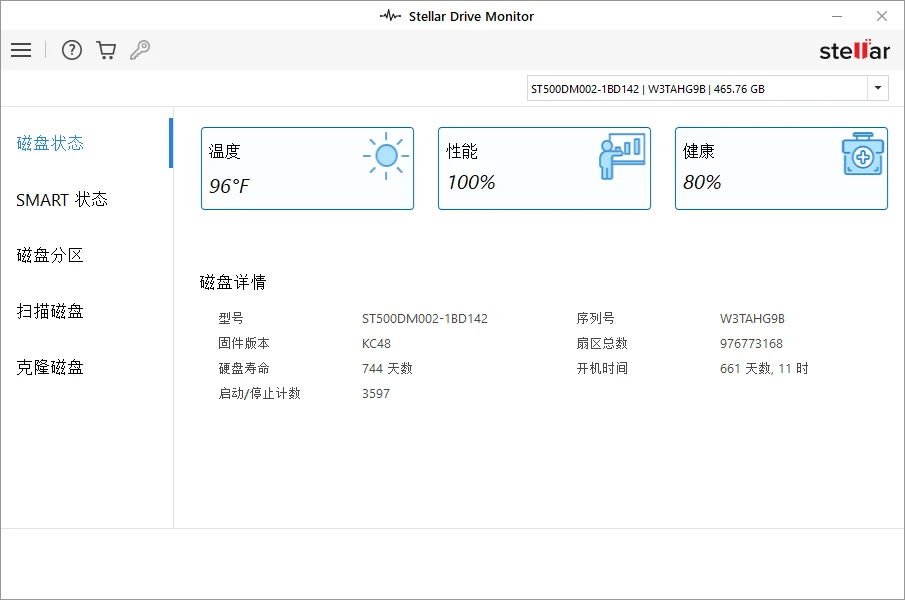
Task: Click the shopping cart purchase icon
Action: [106, 50]
